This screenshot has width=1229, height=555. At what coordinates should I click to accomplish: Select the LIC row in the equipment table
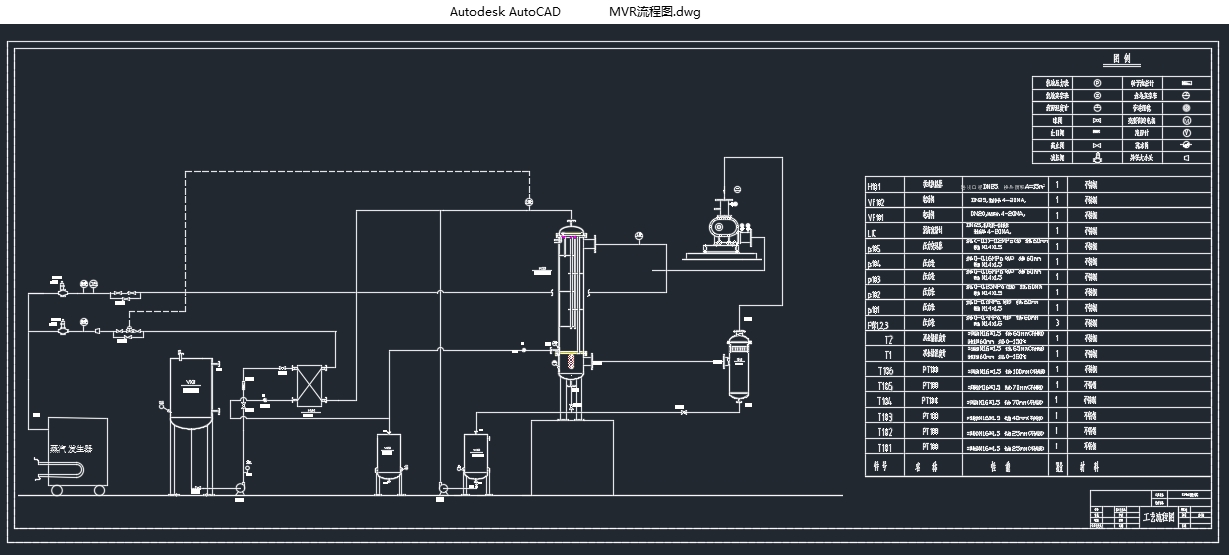(875, 231)
